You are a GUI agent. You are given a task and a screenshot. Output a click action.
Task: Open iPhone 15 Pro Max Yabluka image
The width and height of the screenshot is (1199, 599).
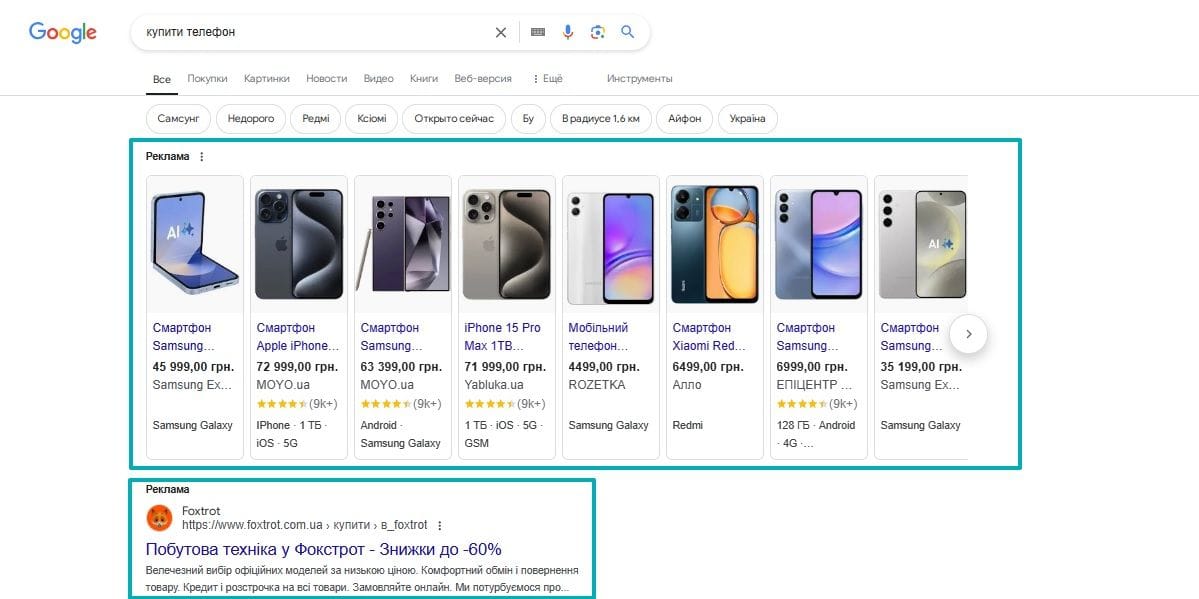pyautogui.click(x=507, y=245)
